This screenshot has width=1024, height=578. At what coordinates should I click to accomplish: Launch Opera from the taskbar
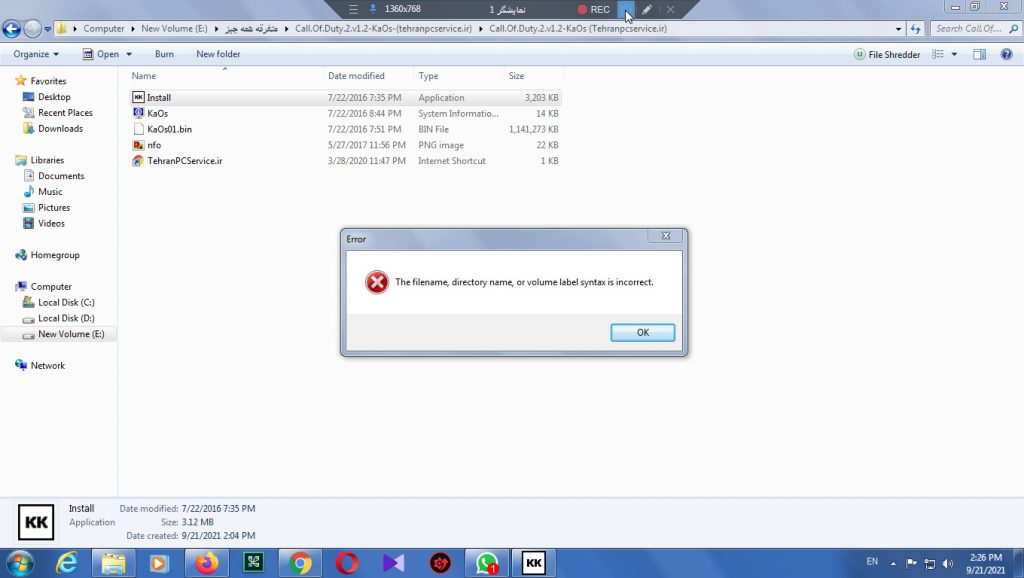[x=347, y=563]
